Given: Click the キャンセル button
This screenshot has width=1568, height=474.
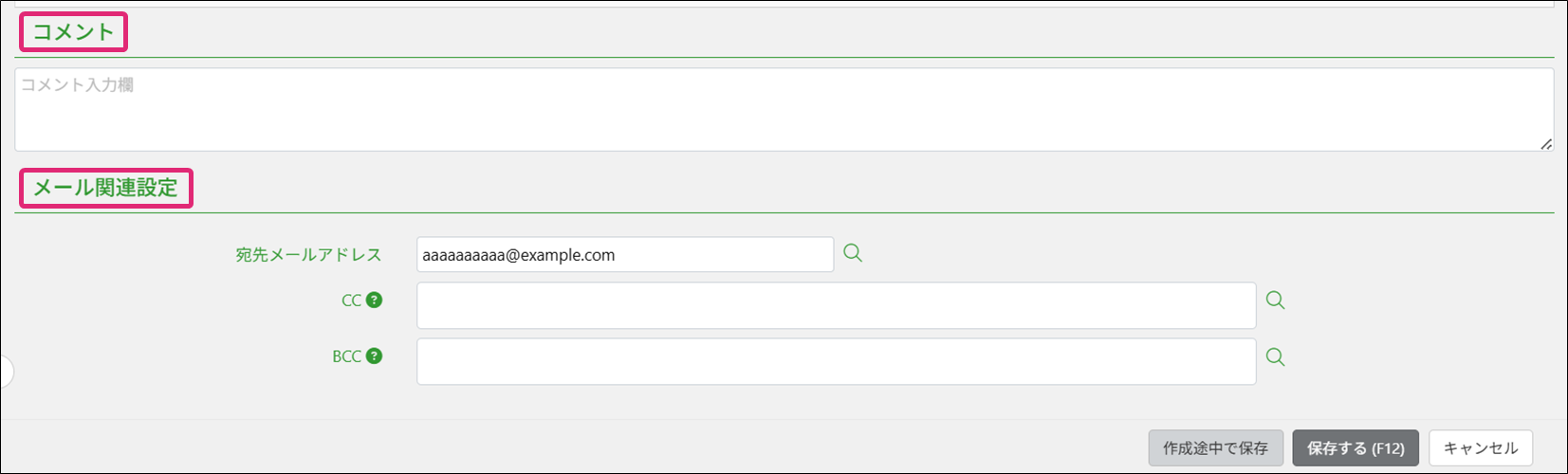Looking at the screenshot, I should [1480, 448].
